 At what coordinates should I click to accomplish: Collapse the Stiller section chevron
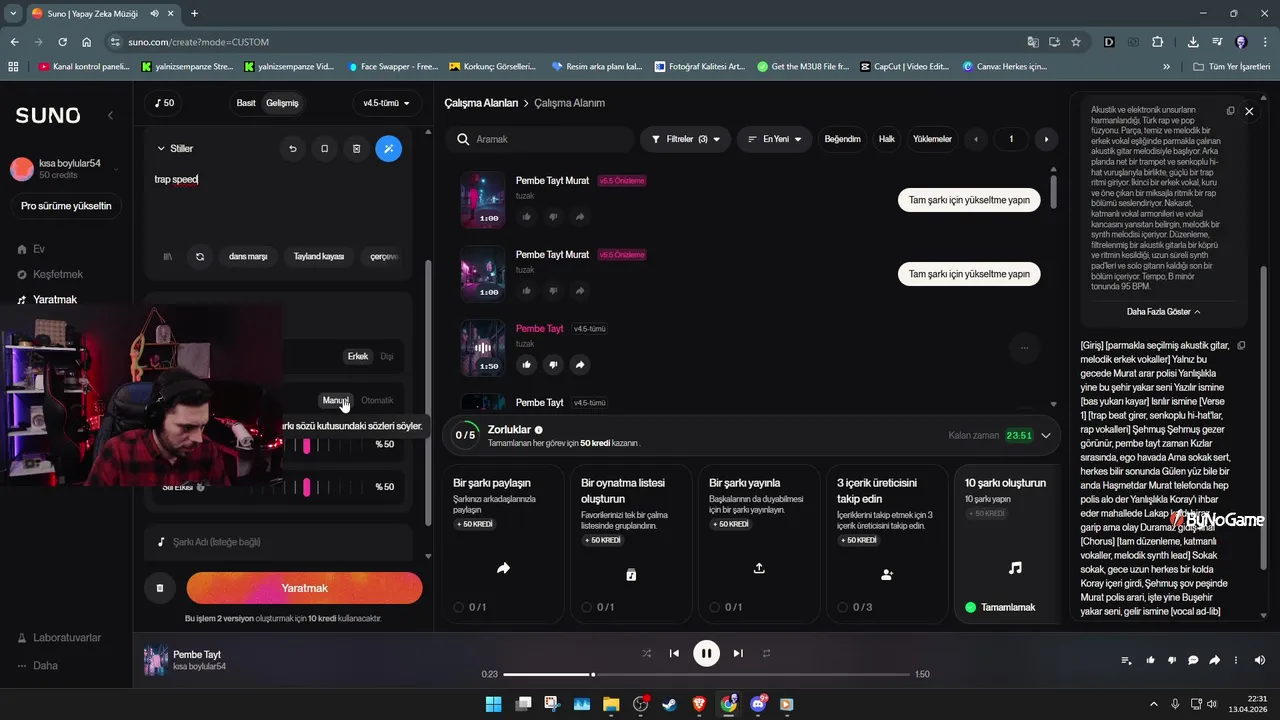(x=161, y=149)
